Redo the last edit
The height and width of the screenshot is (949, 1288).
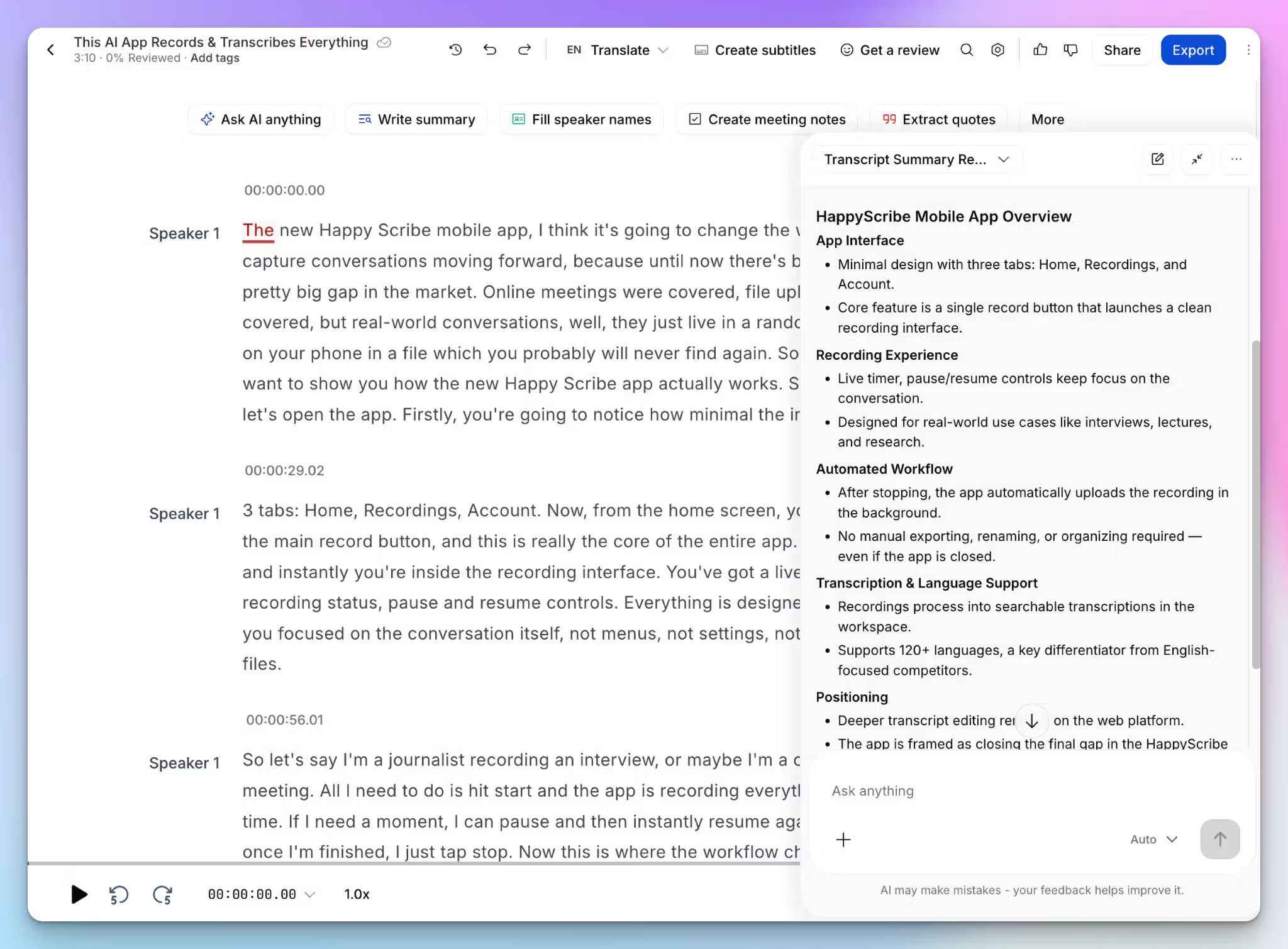click(x=524, y=50)
